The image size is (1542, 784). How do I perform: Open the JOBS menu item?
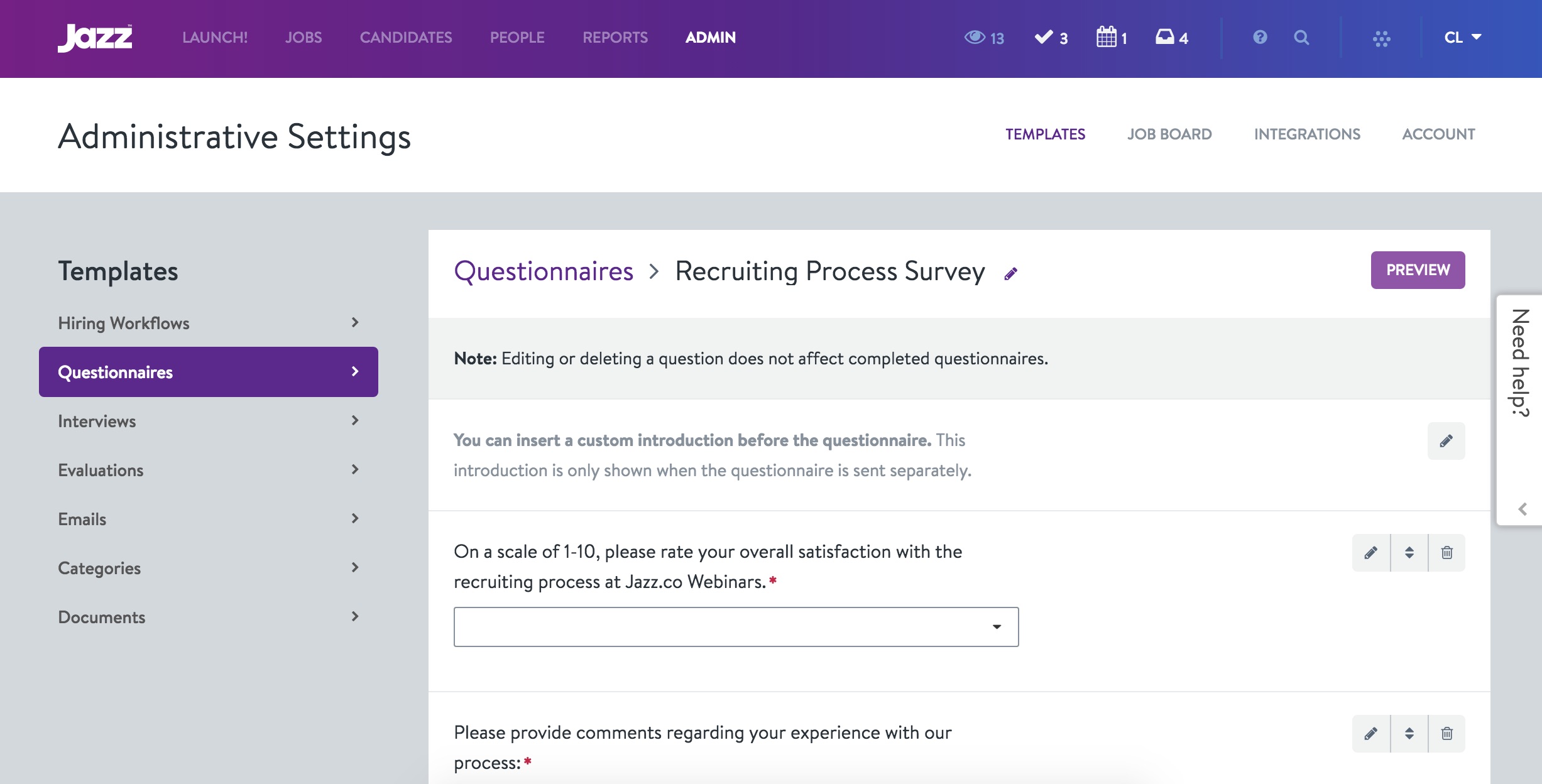(x=303, y=38)
